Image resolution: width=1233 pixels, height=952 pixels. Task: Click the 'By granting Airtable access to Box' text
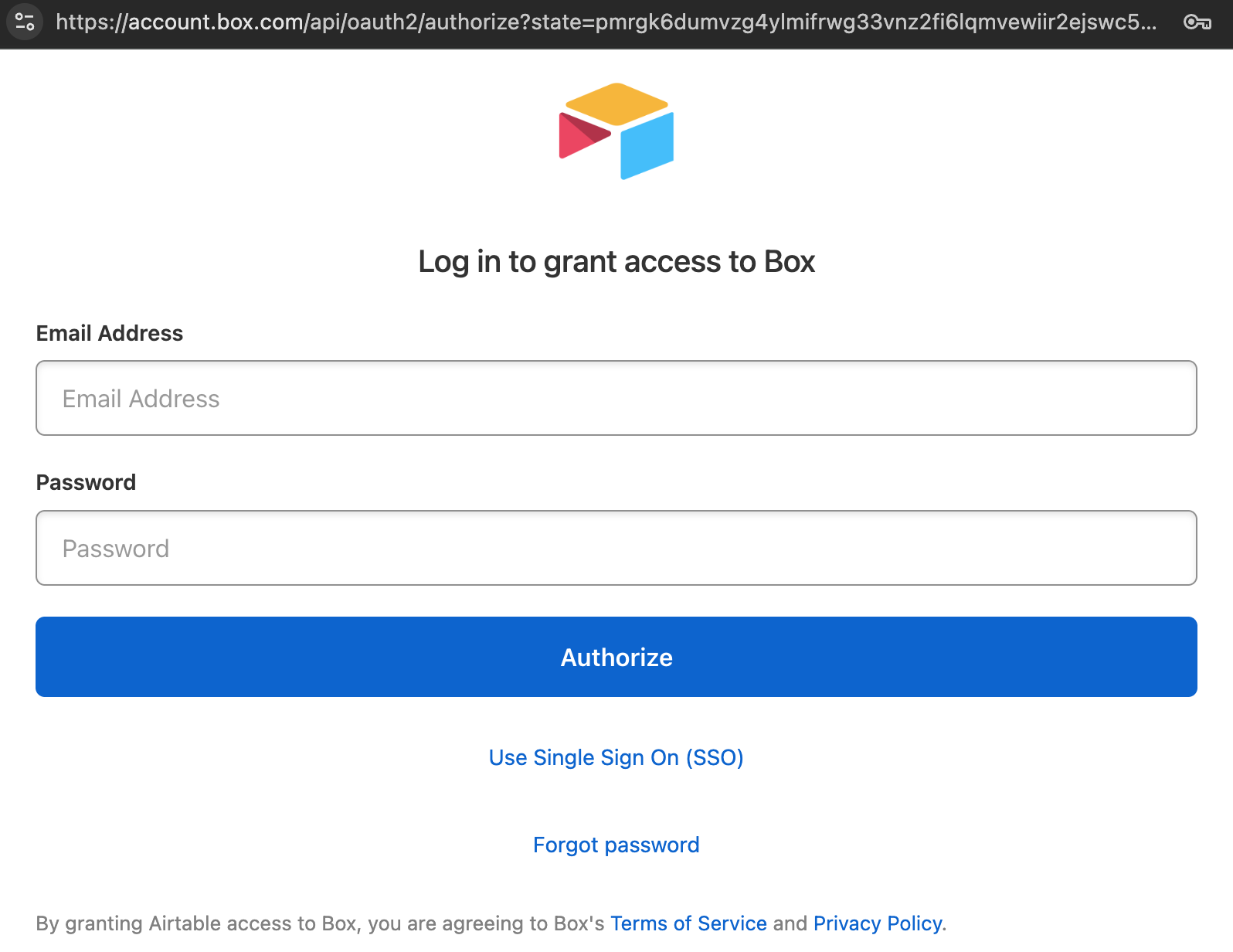[198, 923]
